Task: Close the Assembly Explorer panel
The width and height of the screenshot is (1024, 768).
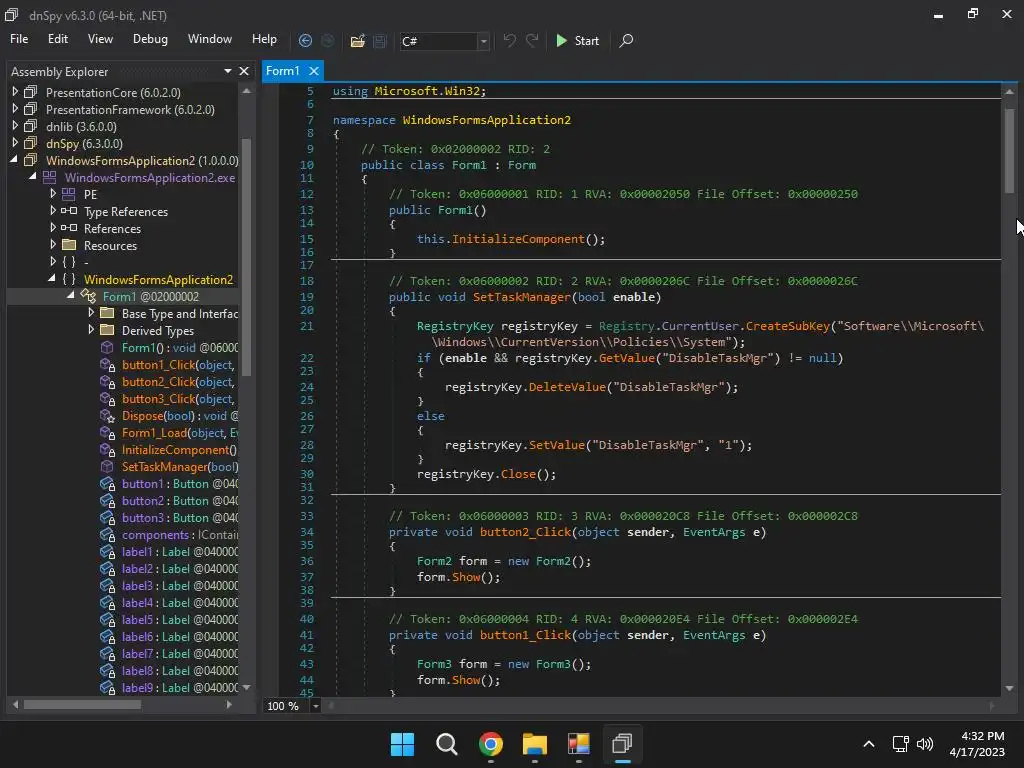Action: (244, 71)
